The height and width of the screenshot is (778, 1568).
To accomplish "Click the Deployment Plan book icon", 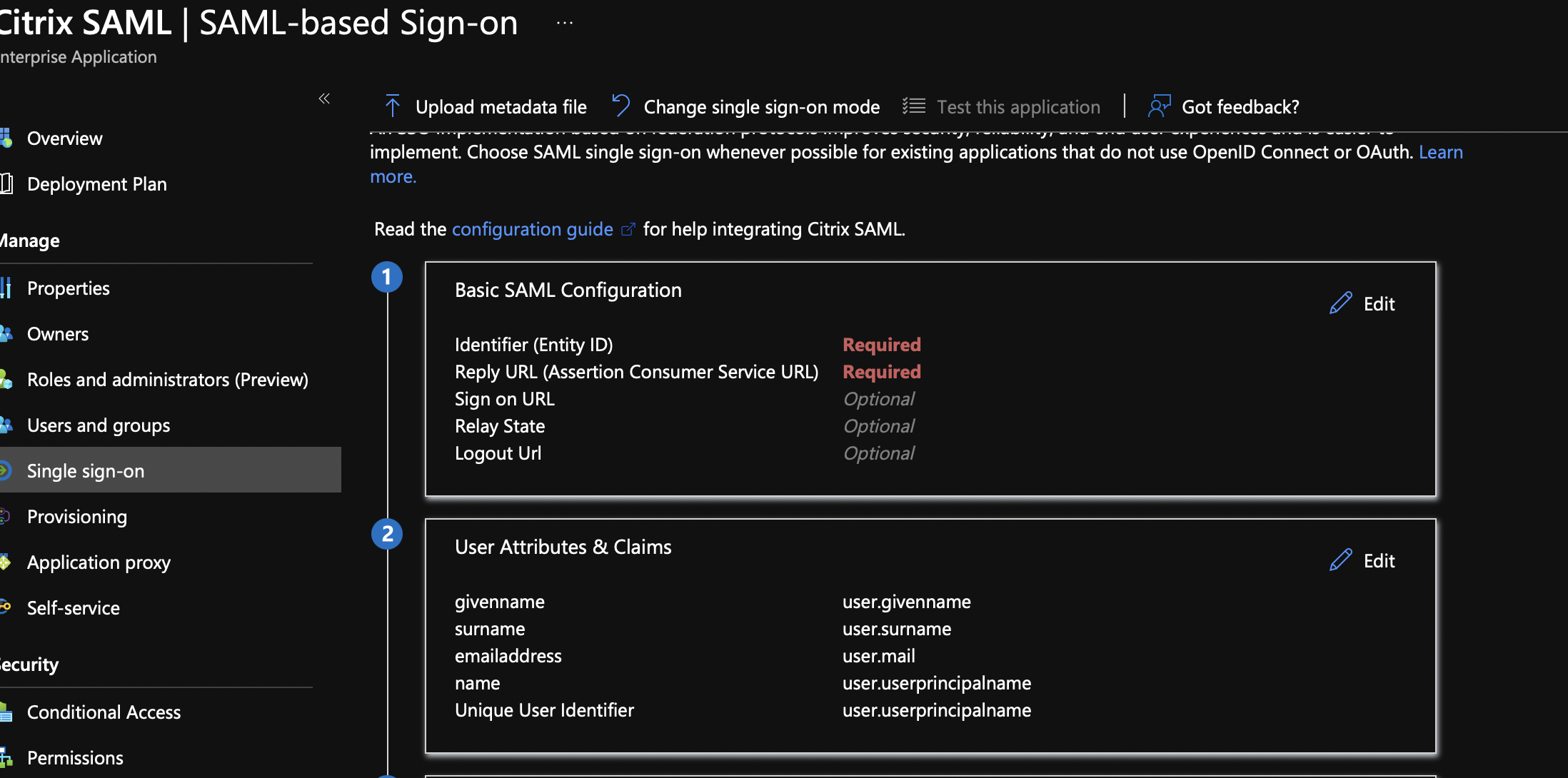I will click(x=6, y=183).
